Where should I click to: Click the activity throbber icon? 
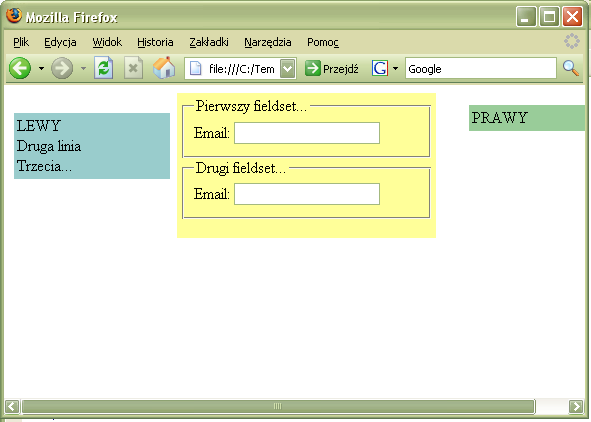click(x=572, y=41)
